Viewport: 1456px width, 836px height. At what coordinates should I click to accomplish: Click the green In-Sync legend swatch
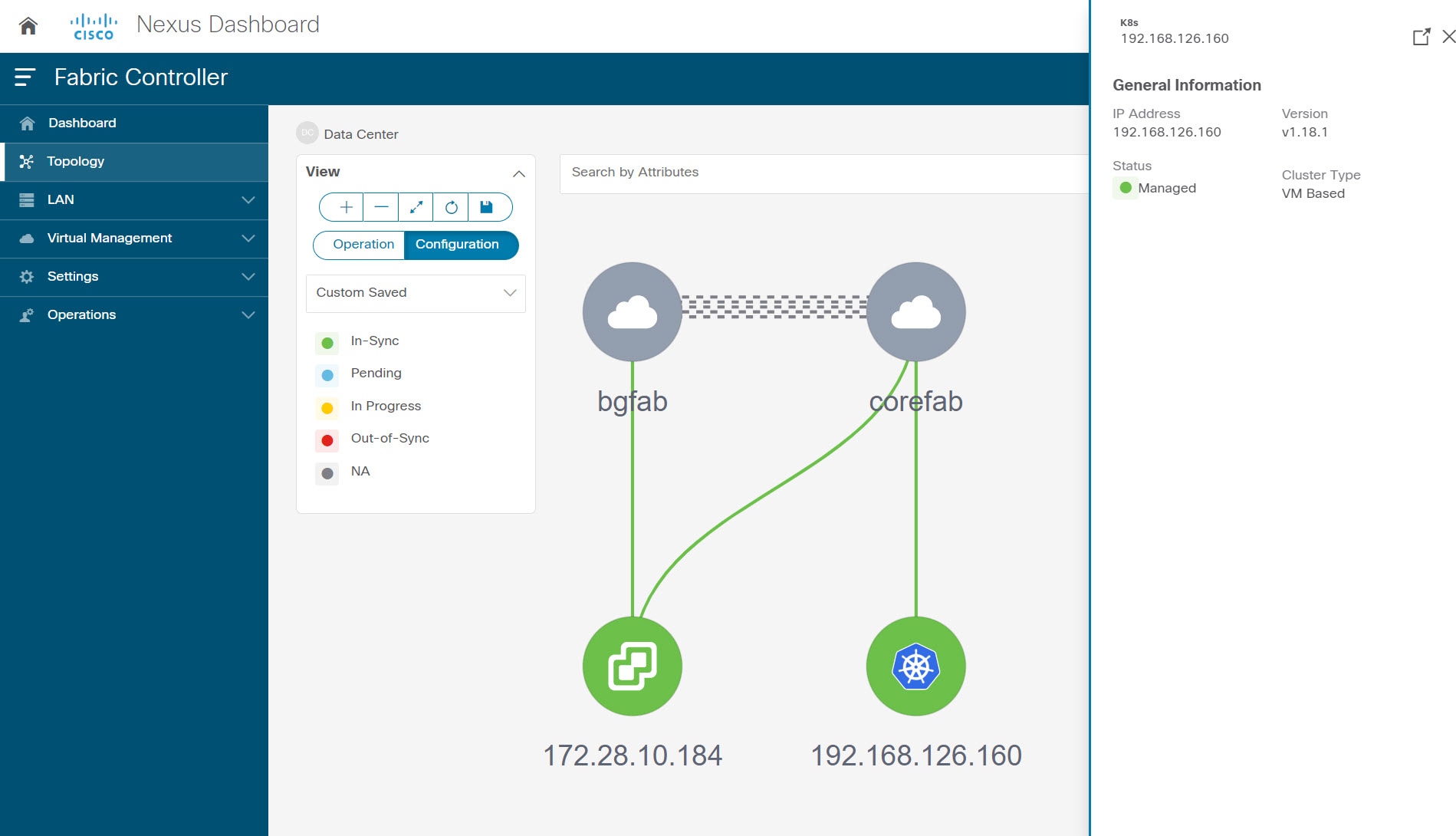[327, 343]
